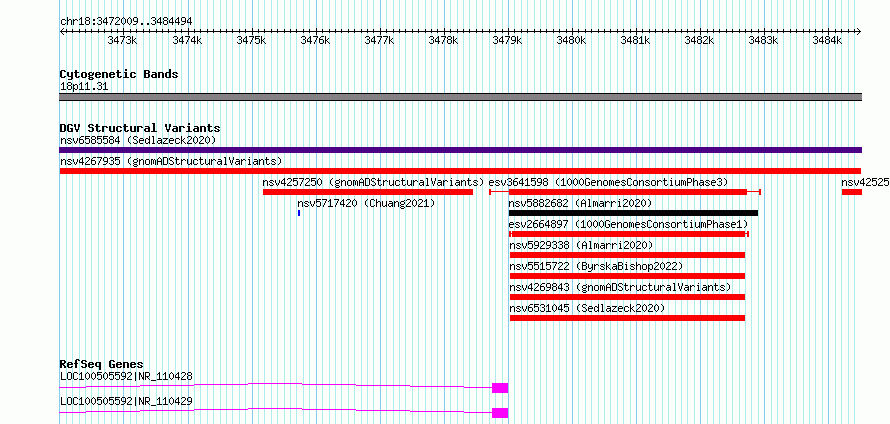Open nsv4269843 (gnomADStructuralVariants) label
This screenshot has height=424, width=890.
[x=620, y=287]
